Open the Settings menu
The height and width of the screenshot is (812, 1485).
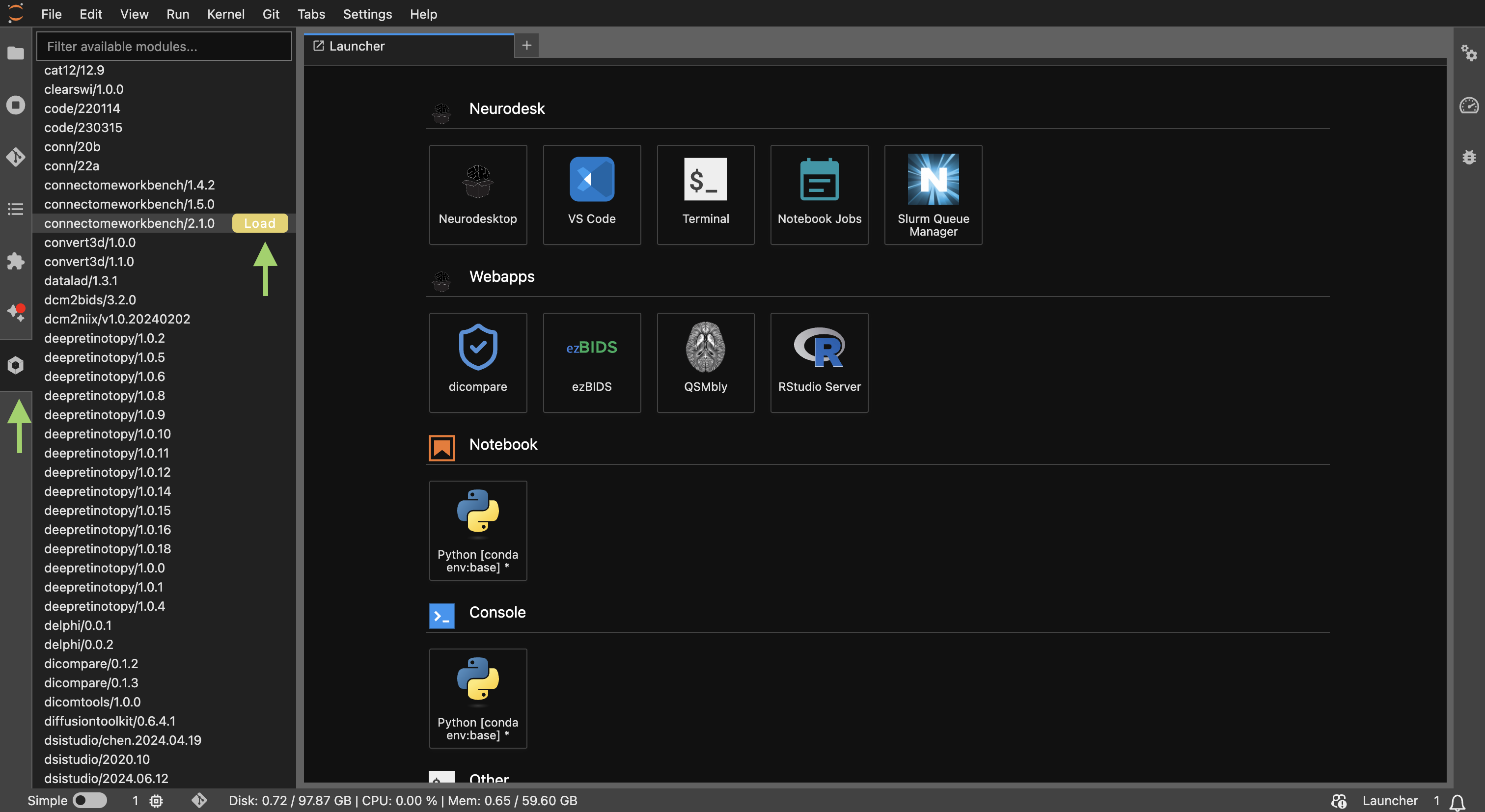point(367,14)
